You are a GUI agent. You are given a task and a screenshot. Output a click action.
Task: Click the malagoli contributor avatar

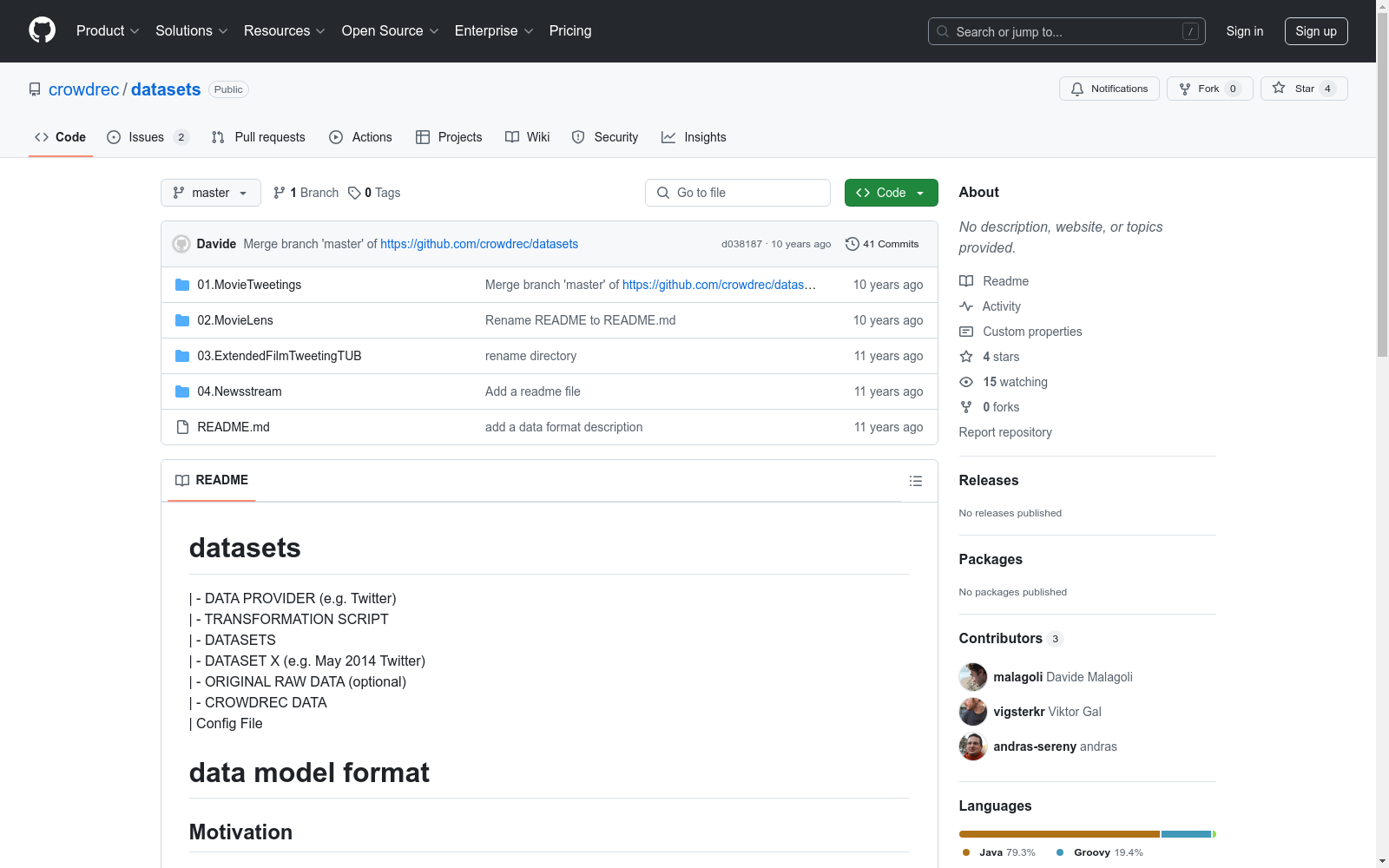(973, 677)
